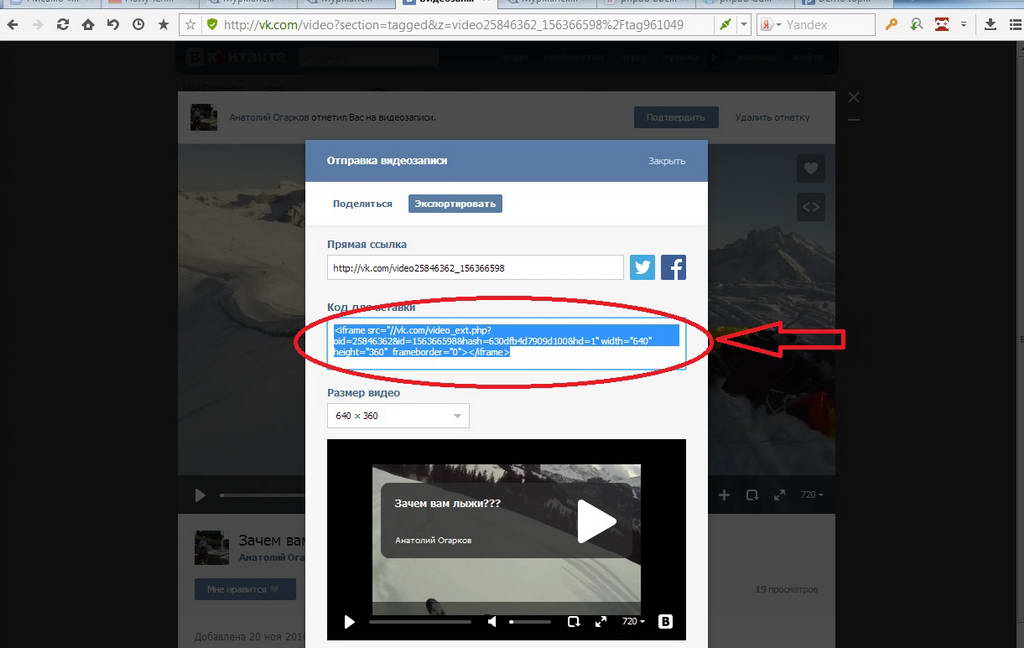Open the 720 quality dropdown in preview
The image size is (1024, 648).
(633, 622)
